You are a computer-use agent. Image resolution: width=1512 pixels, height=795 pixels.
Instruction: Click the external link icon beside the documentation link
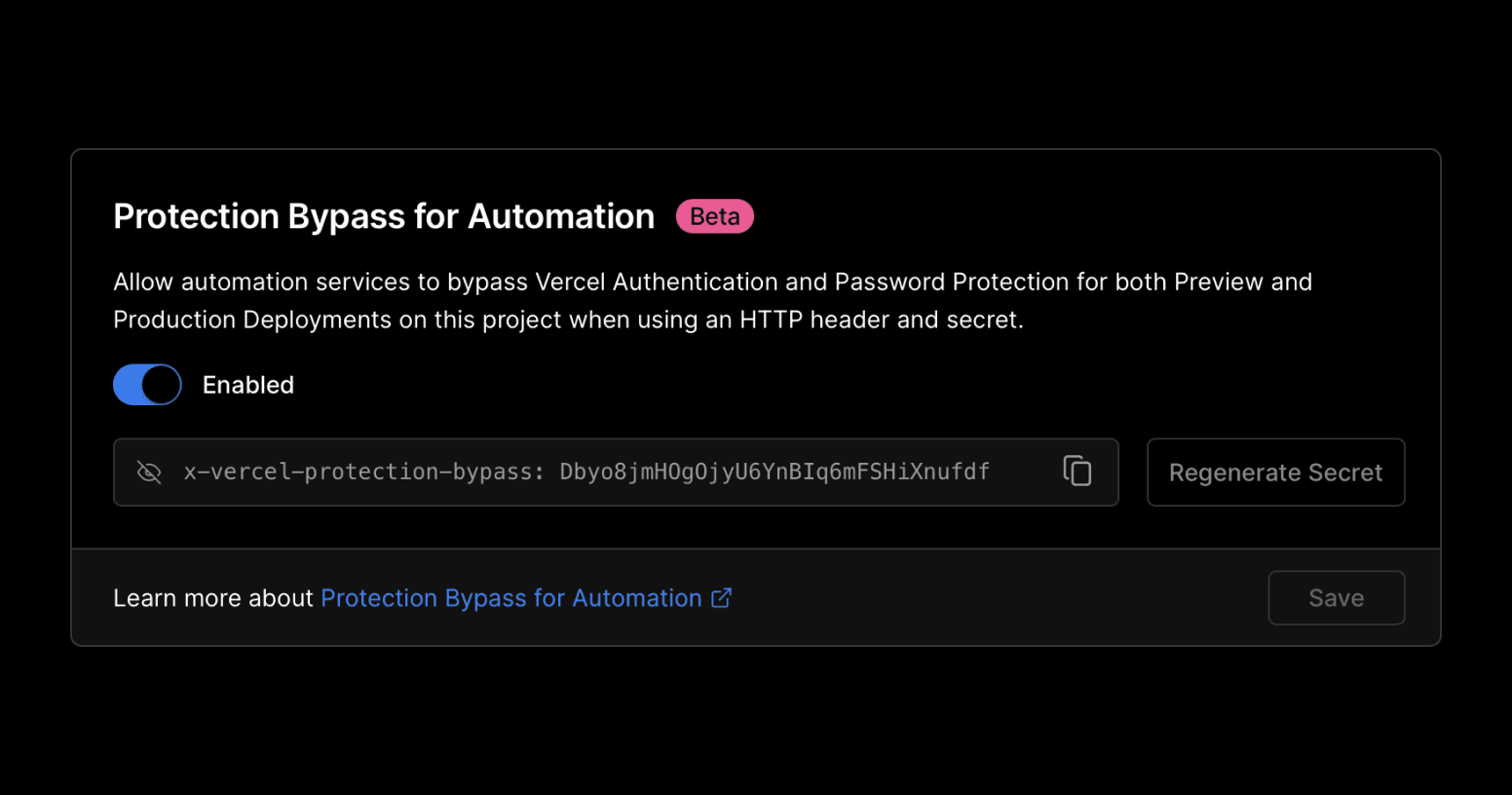pyautogui.click(x=721, y=597)
